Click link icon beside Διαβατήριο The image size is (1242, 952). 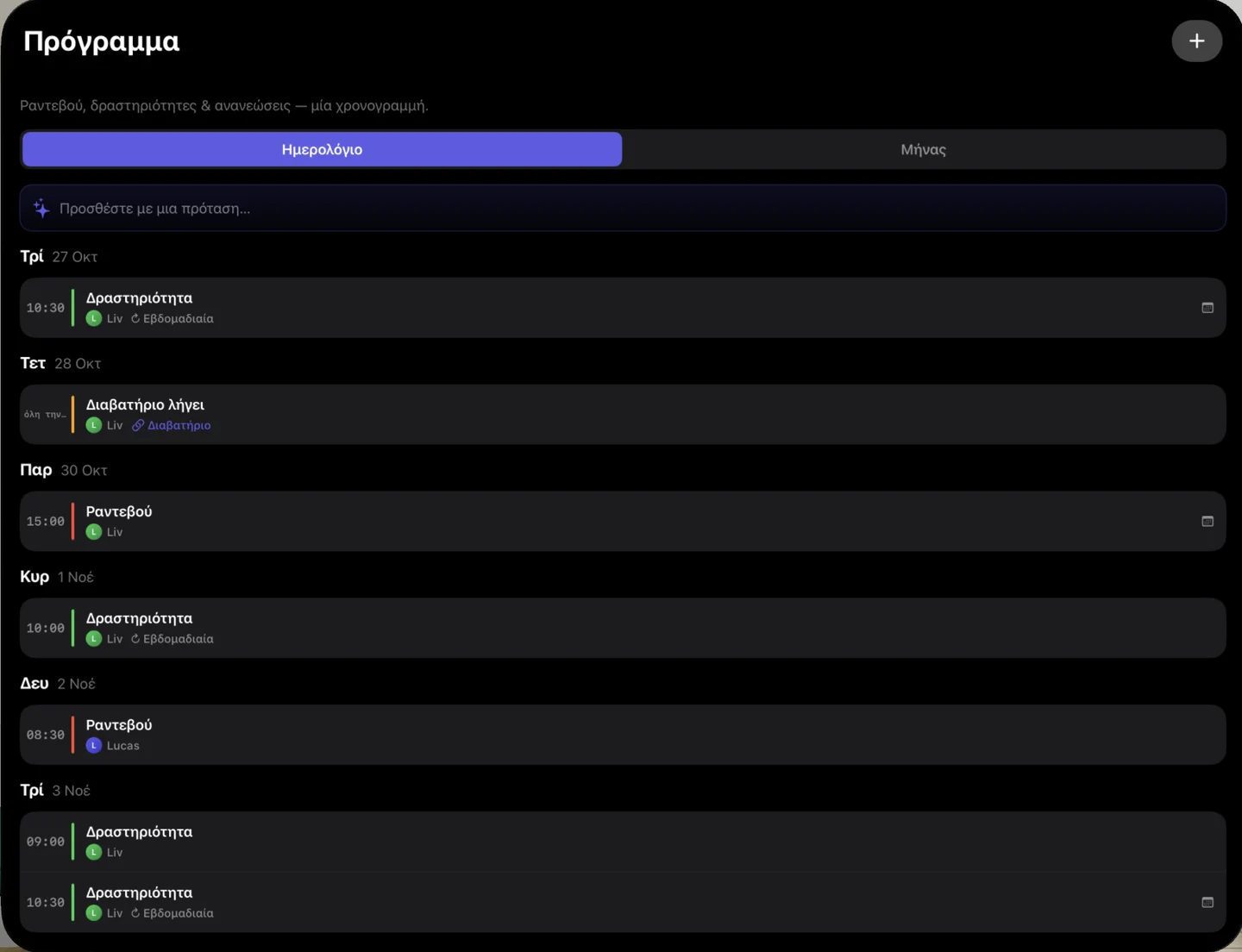click(138, 425)
